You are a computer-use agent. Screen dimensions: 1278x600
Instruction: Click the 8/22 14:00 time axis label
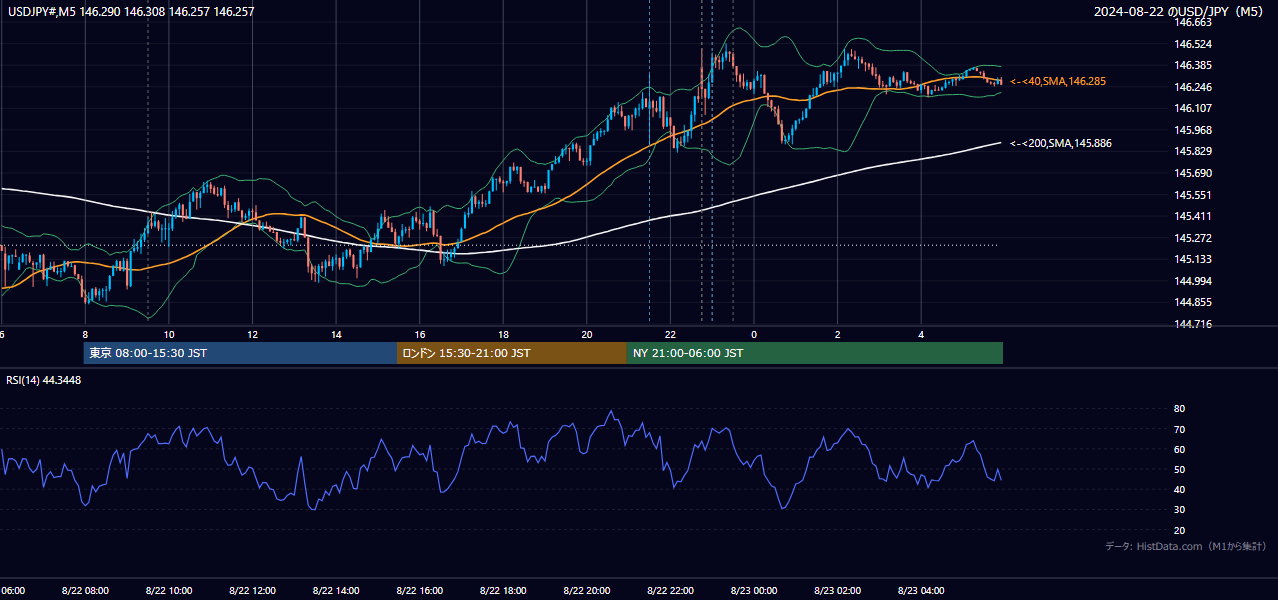tap(336, 591)
